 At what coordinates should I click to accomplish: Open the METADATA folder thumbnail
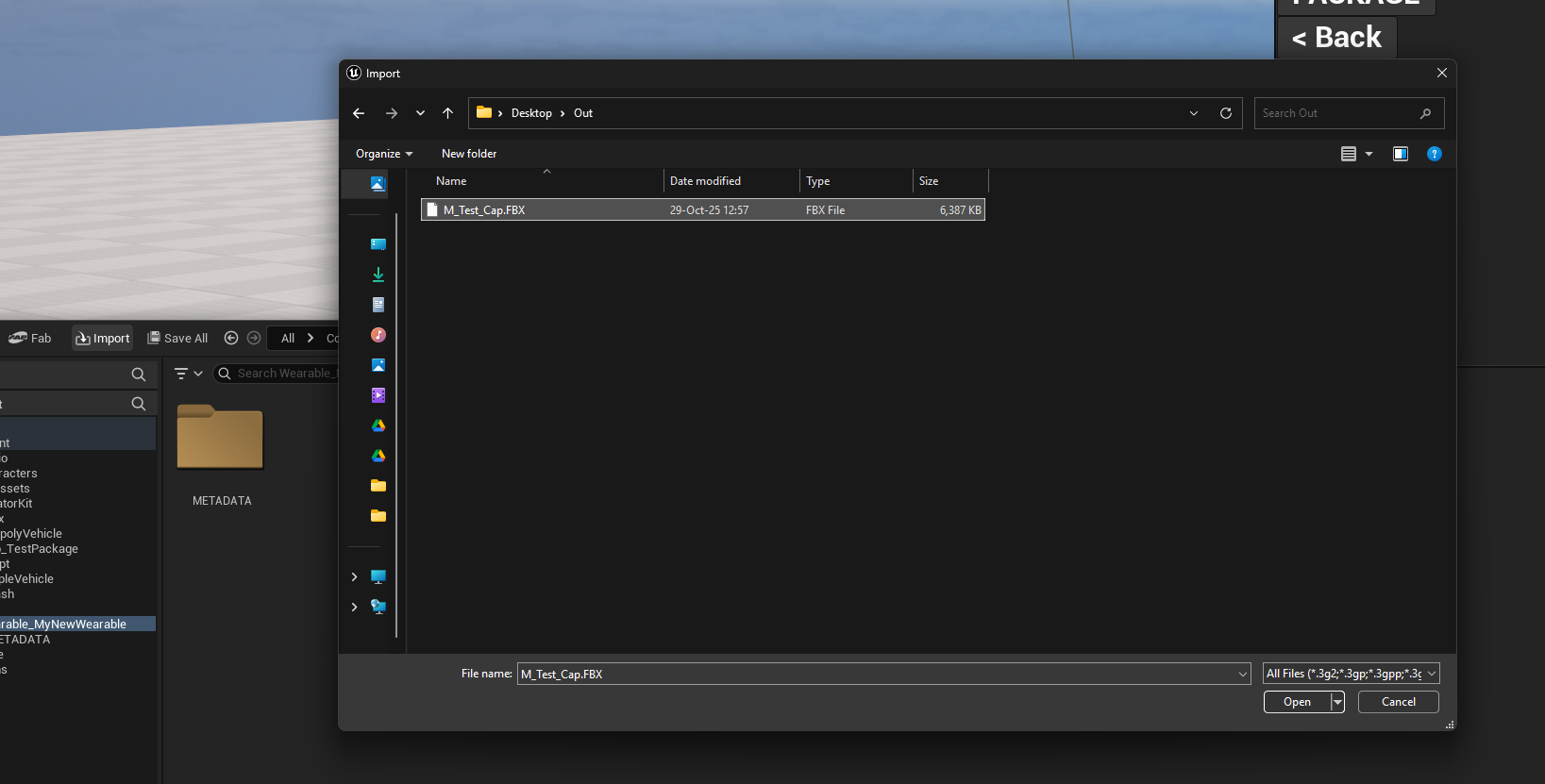point(220,439)
